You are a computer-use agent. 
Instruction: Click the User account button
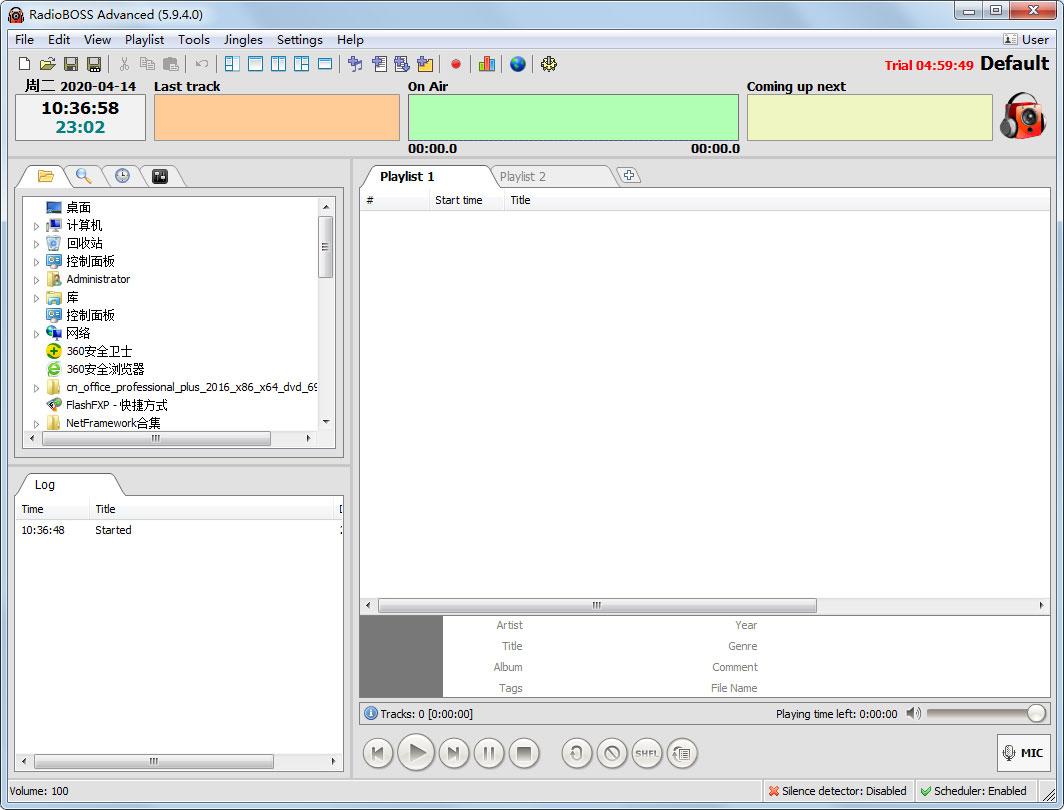(x=1026, y=40)
